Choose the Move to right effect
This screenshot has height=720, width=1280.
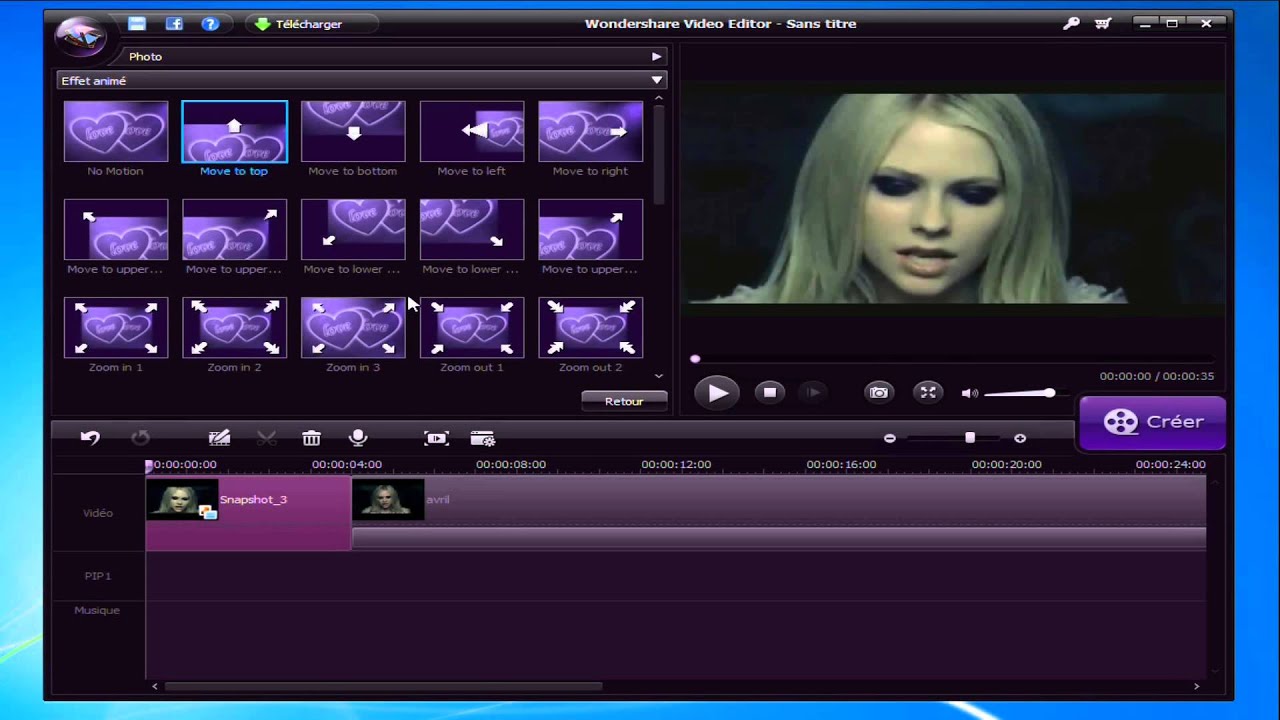591,131
